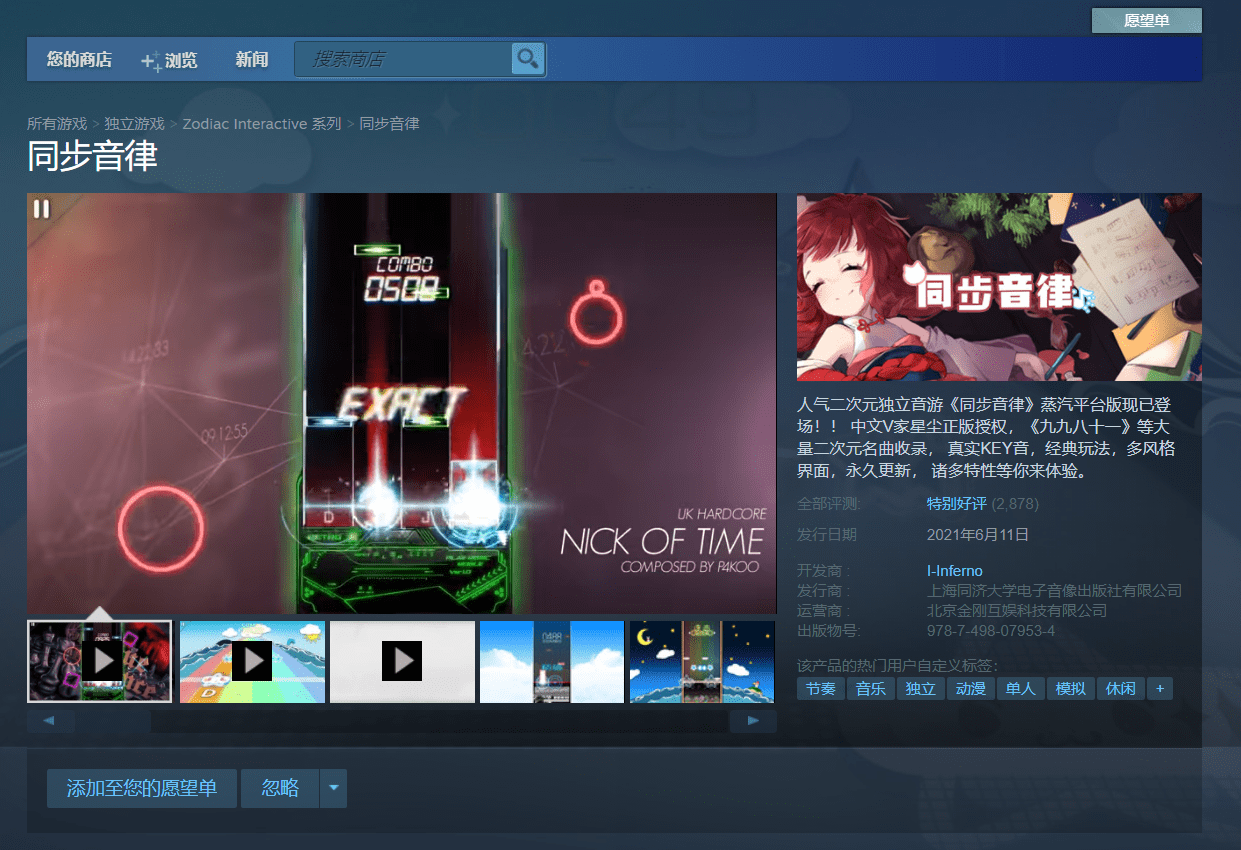Open operator 北京金刚互娱科技有限公司 link

(x=1017, y=611)
